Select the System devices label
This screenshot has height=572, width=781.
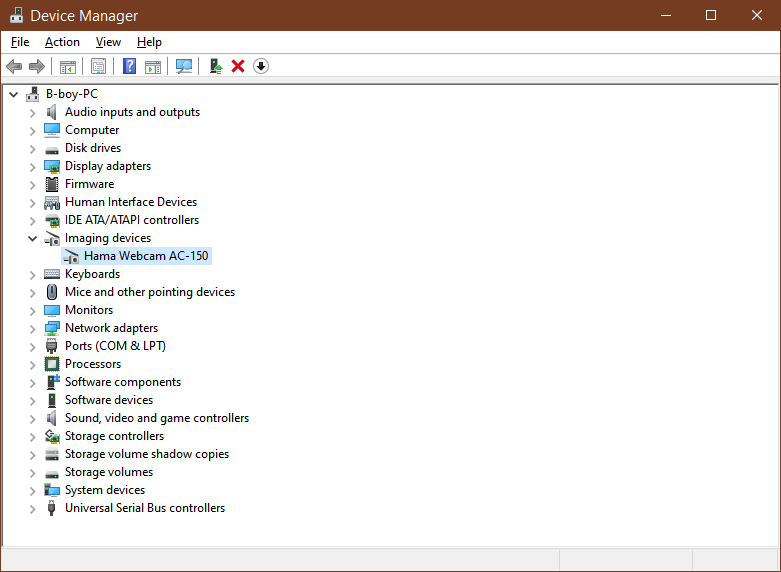pyautogui.click(x=105, y=490)
